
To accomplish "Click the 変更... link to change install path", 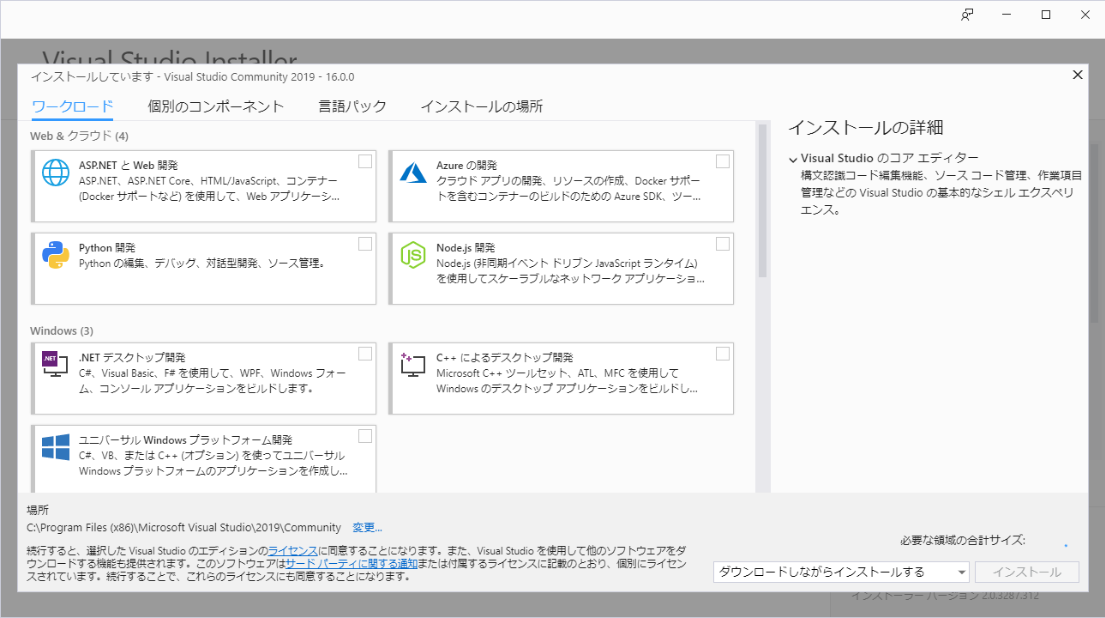I will coord(368,527).
